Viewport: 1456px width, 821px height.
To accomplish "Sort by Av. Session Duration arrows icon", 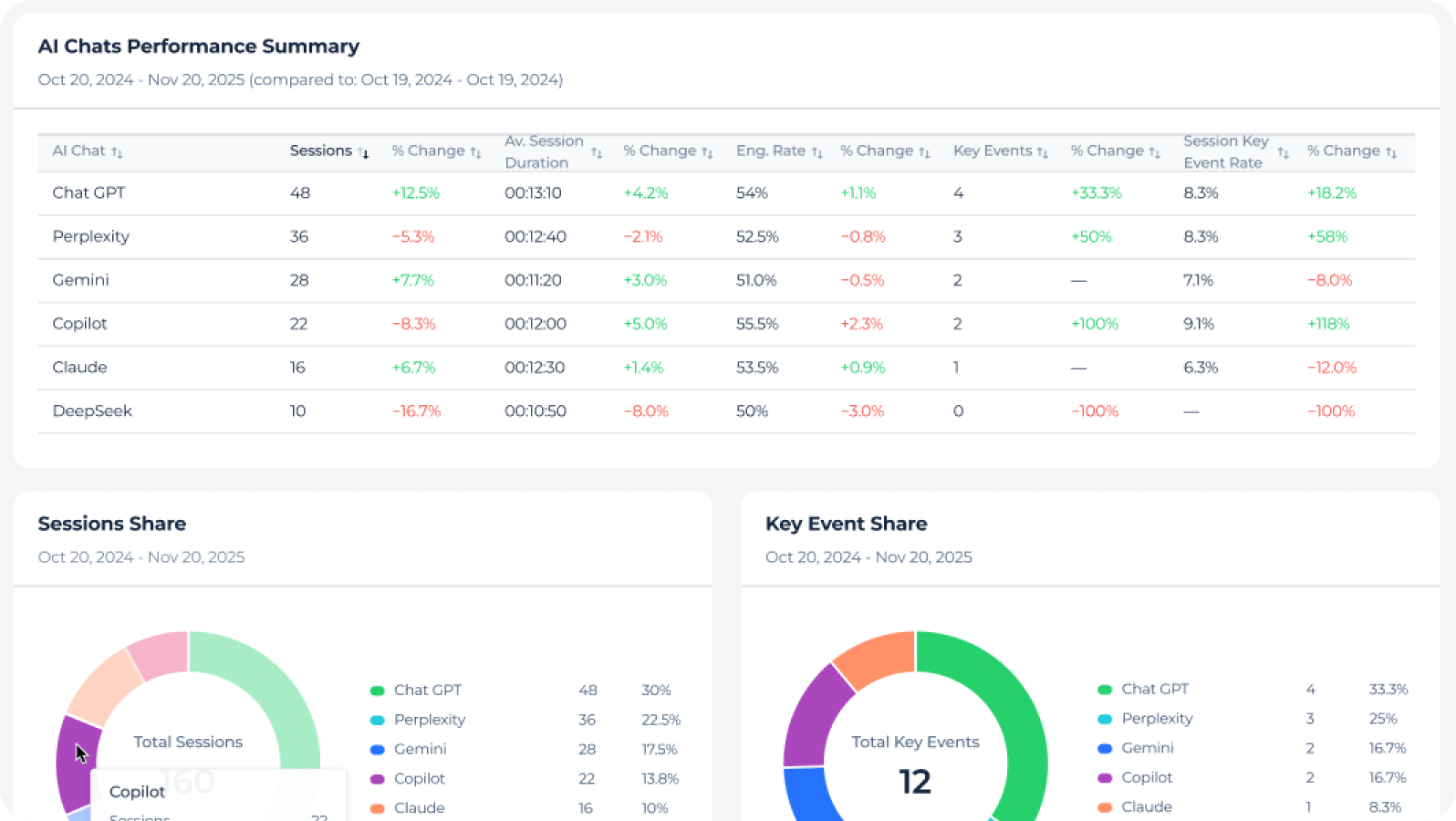I will pos(597,152).
